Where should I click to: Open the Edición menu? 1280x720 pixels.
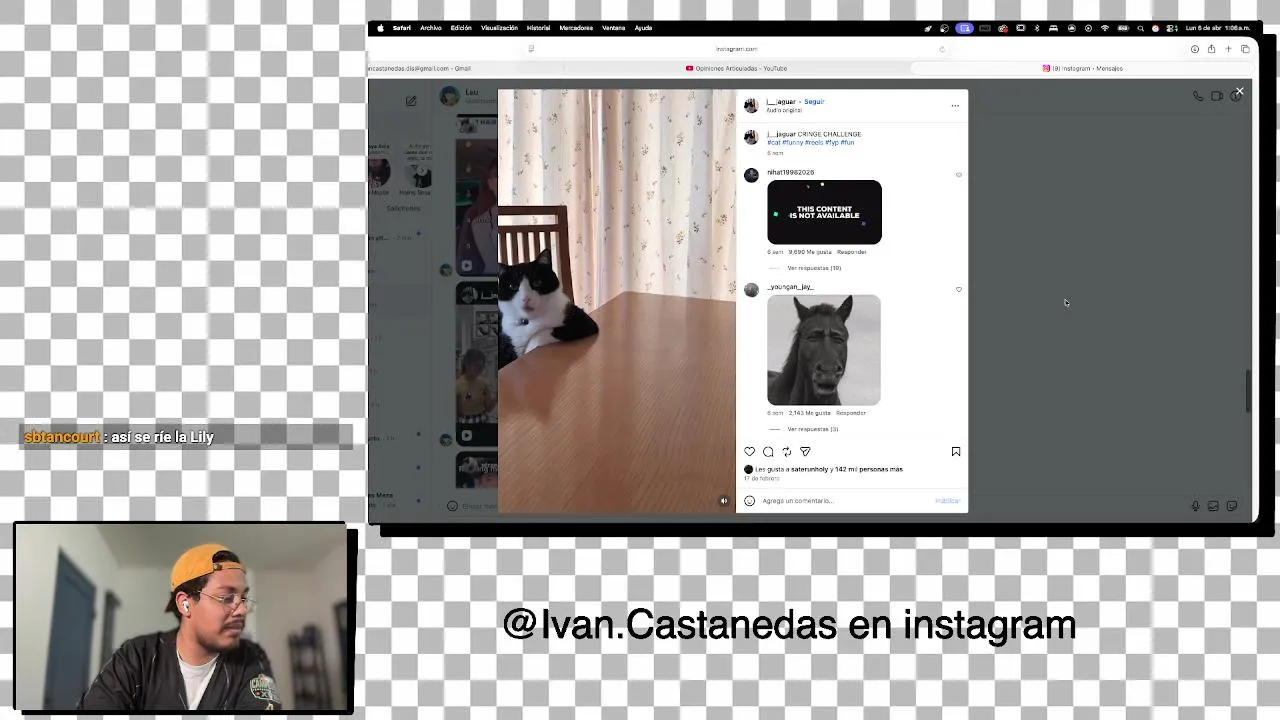click(461, 28)
